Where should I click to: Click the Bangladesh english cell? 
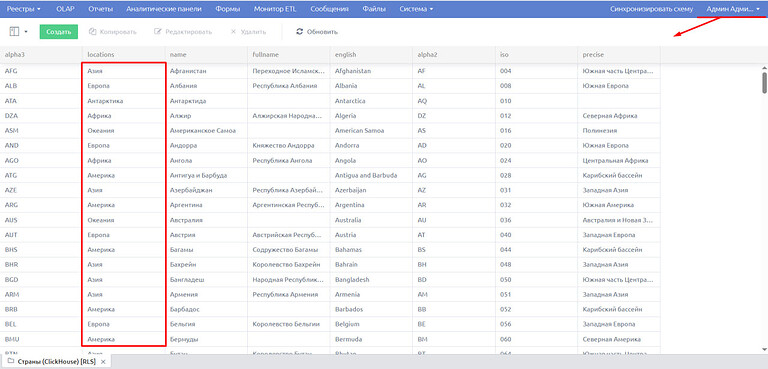(x=371, y=279)
